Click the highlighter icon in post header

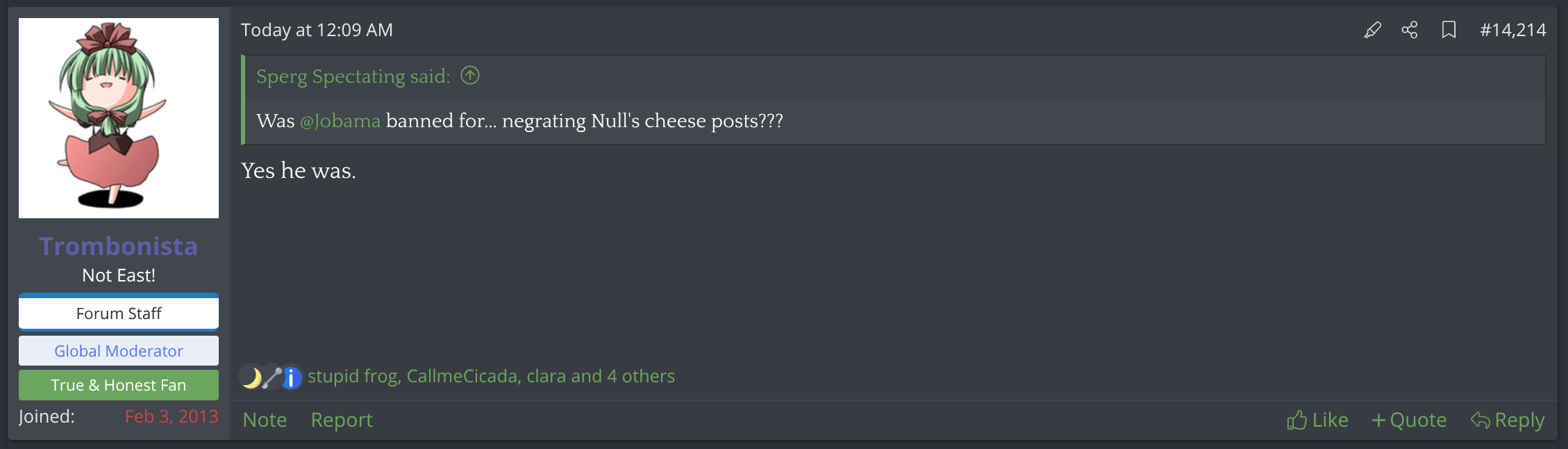1372,30
